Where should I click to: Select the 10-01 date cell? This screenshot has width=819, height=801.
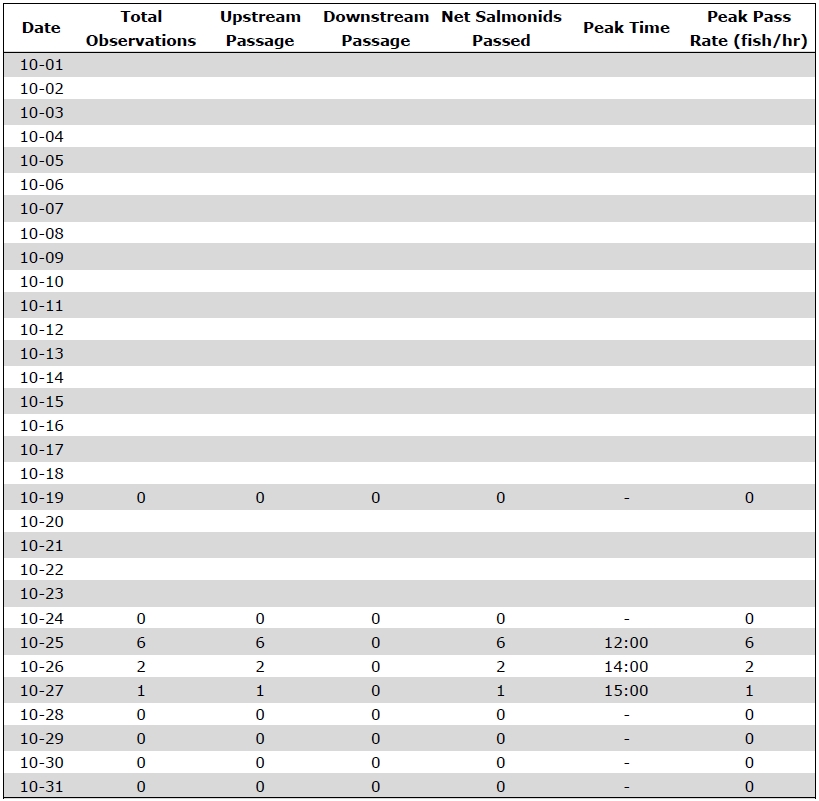(x=42, y=65)
